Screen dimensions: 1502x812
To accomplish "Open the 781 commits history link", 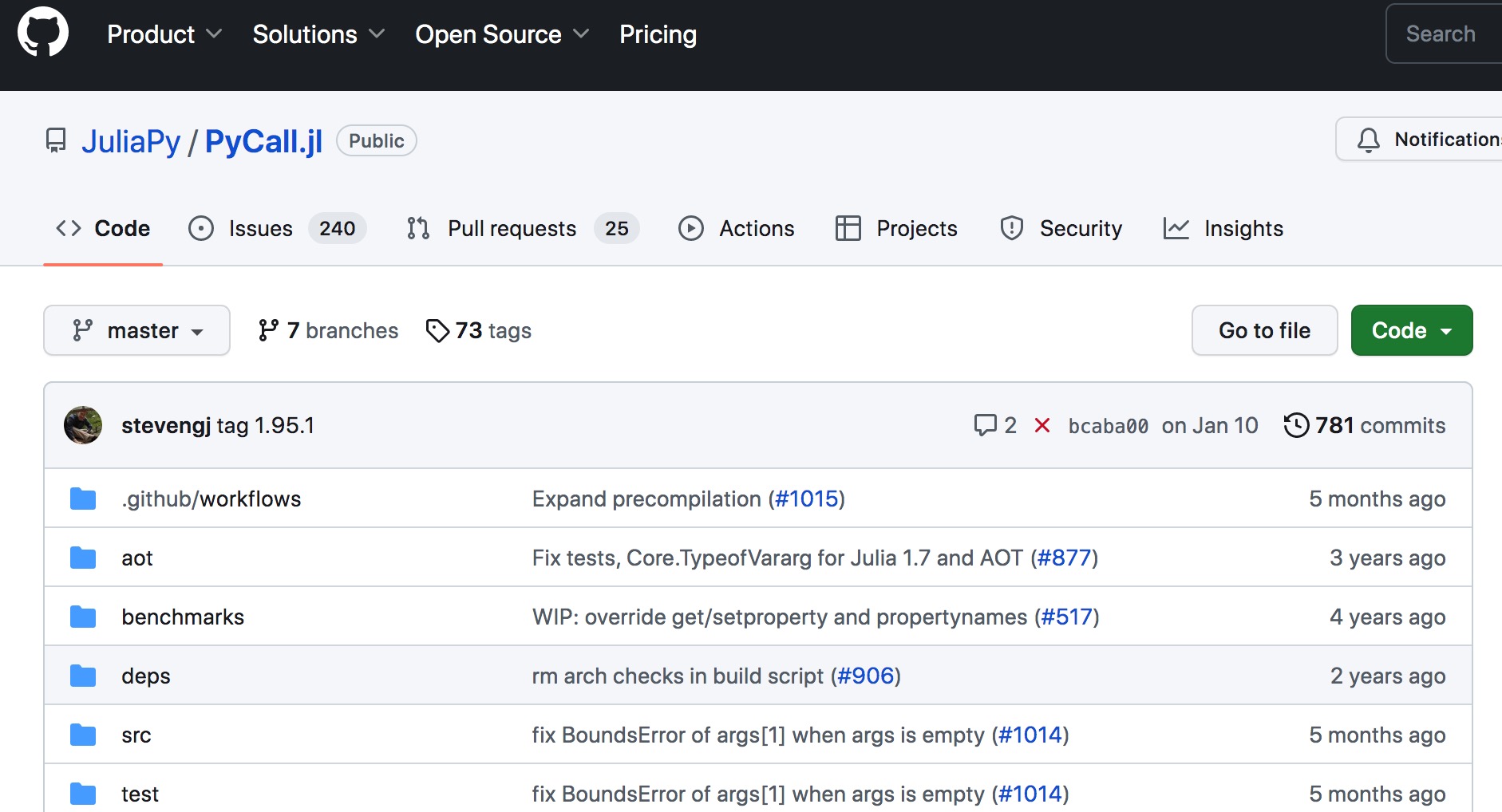I will tap(1365, 425).
